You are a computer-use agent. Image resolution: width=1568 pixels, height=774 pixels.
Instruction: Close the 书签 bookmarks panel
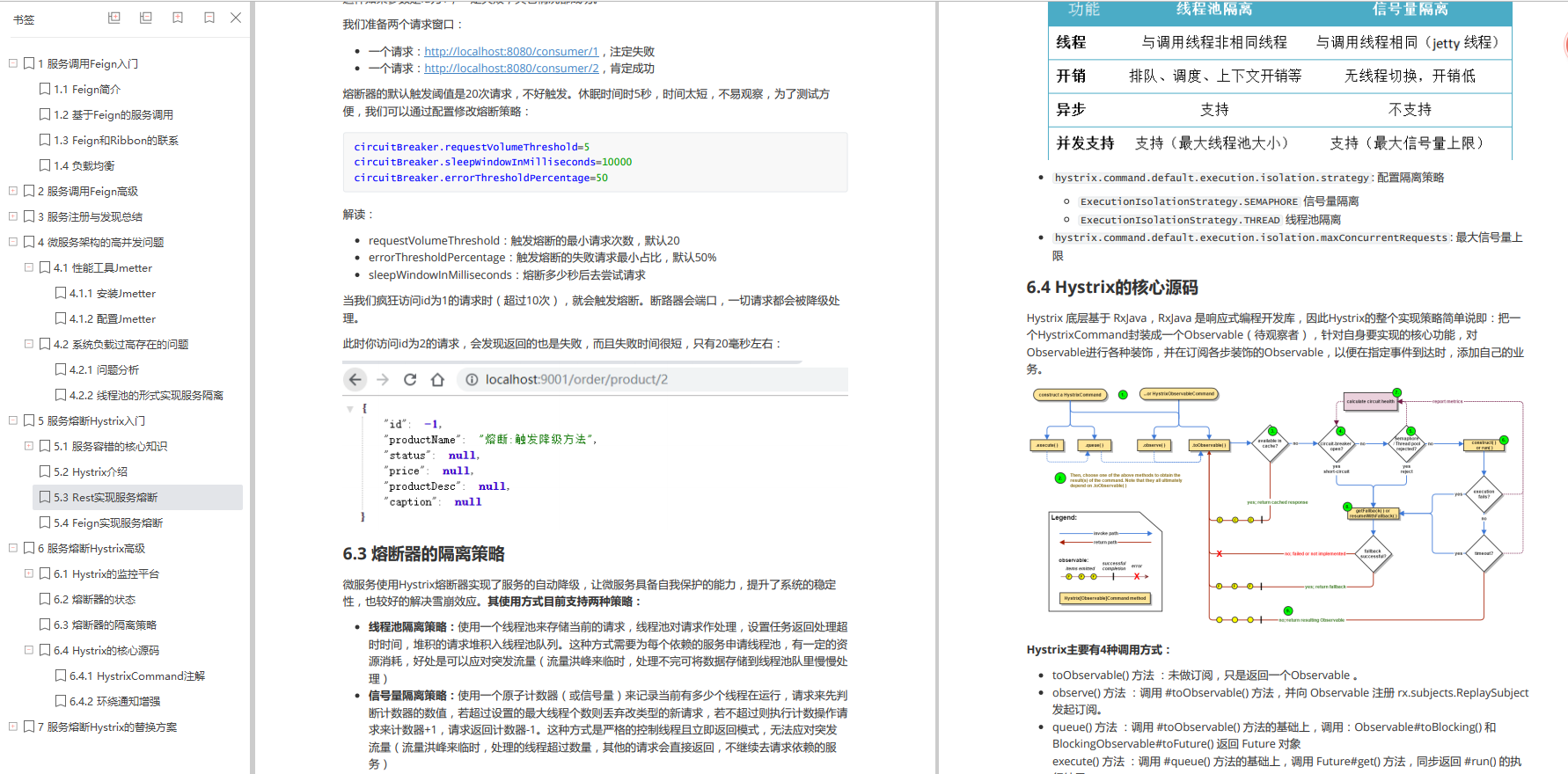[x=236, y=18]
